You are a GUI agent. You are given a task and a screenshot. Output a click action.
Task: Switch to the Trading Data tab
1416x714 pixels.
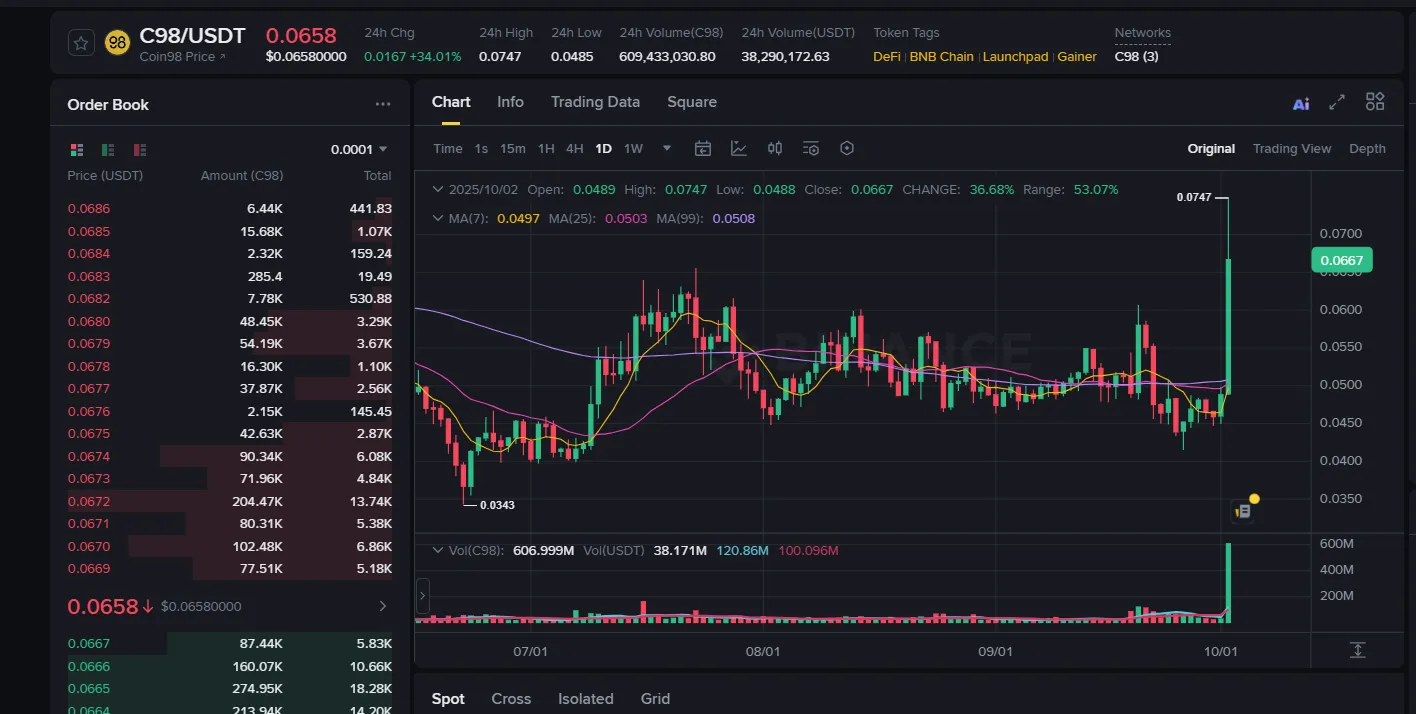595,102
